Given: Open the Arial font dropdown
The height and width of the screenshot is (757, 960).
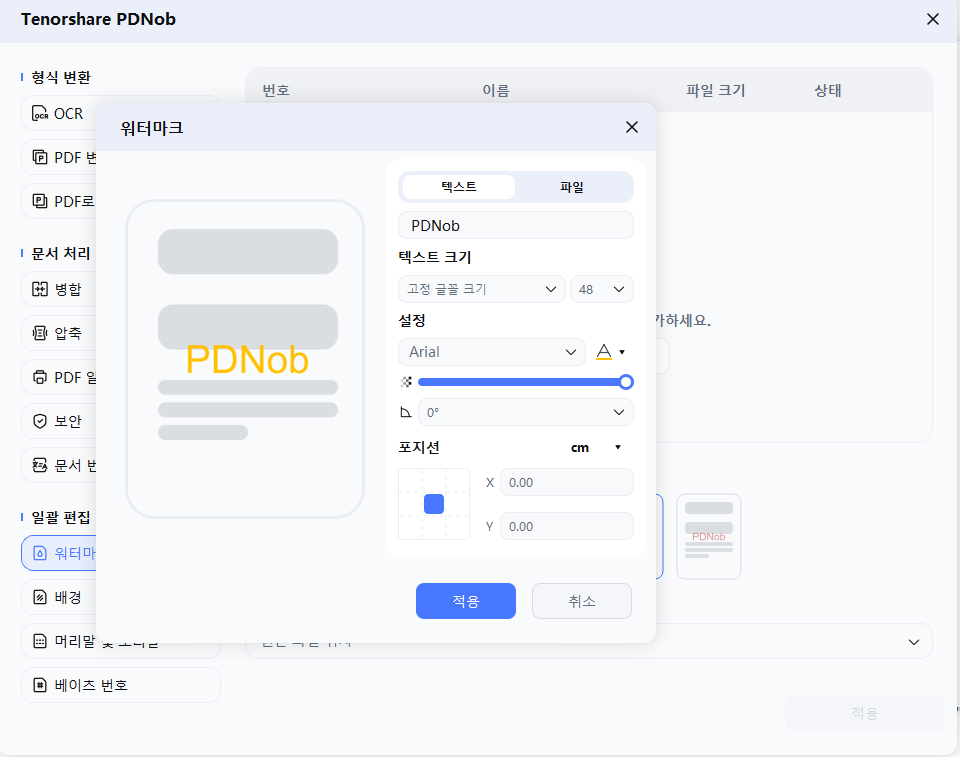Looking at the screenshot, I should (492, 352).
